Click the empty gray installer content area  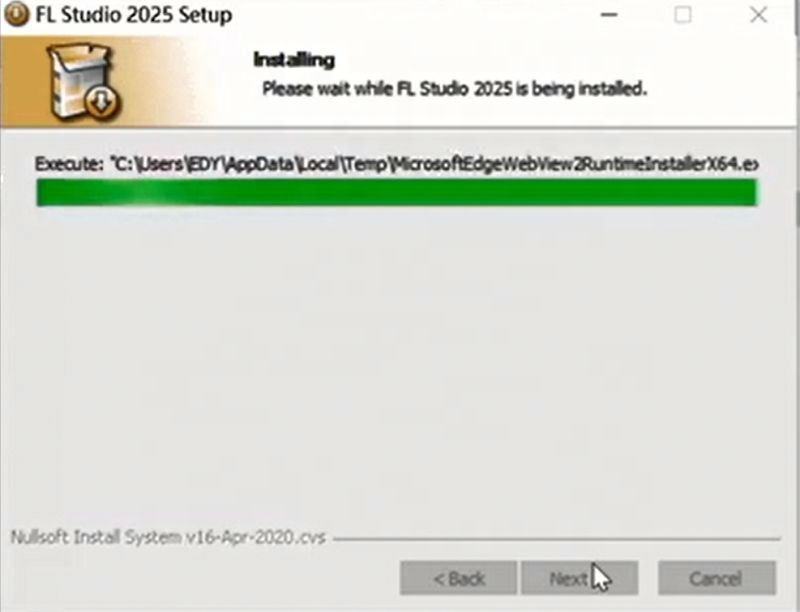pos(398,367)
